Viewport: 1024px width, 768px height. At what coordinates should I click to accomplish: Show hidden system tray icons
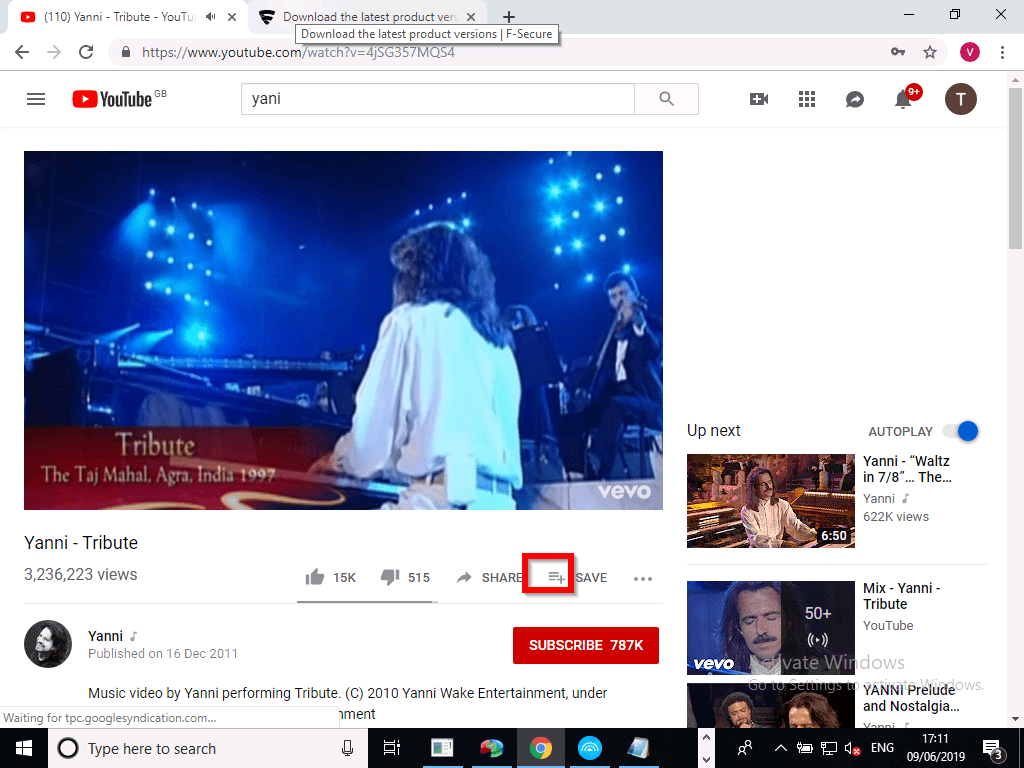pos(780,748)
